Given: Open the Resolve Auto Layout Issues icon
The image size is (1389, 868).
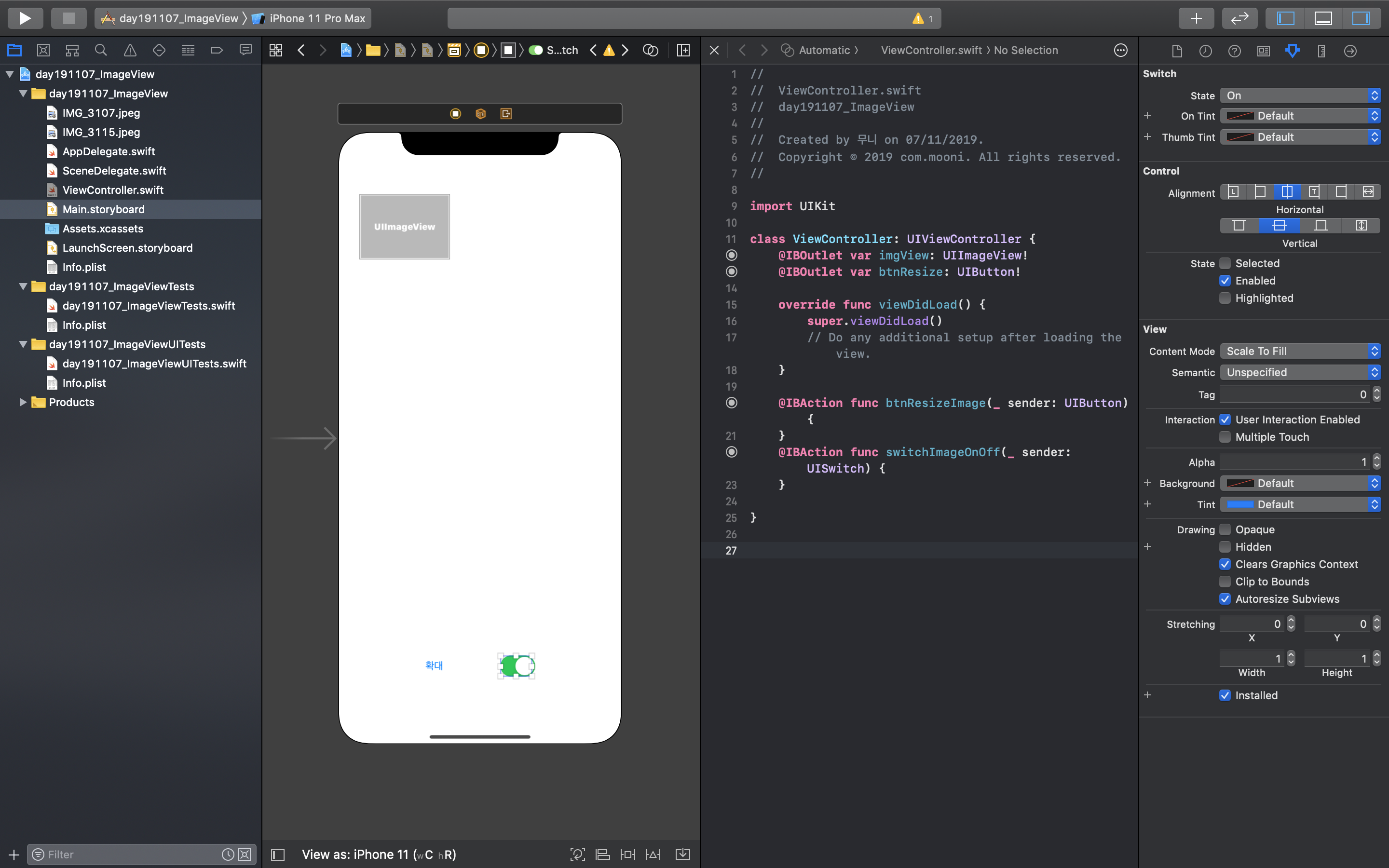Looking at the screenshot, I should pyautogui.click(x=653, y=854).
